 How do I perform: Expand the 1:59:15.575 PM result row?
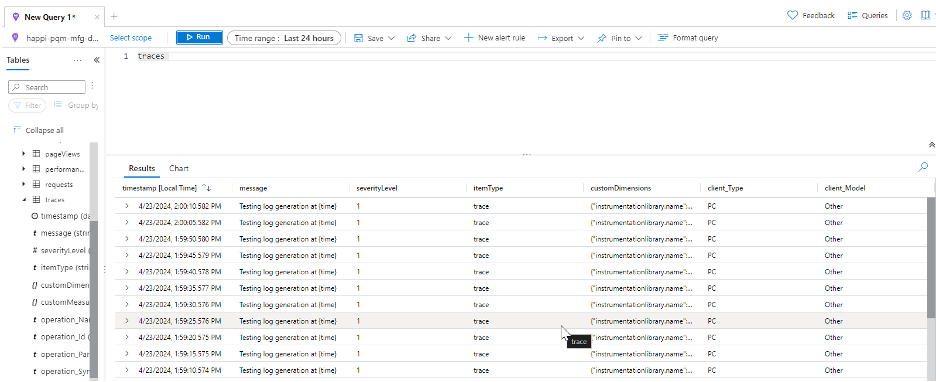[127, 353]
